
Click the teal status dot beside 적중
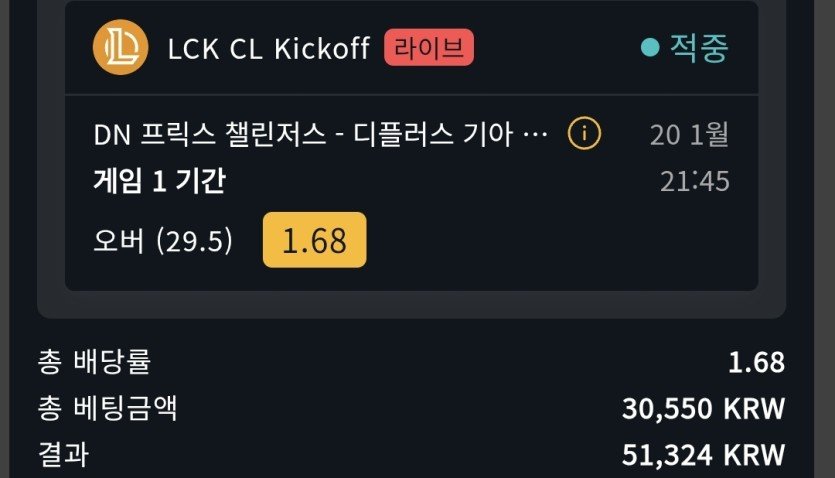(x=650, y=47)
